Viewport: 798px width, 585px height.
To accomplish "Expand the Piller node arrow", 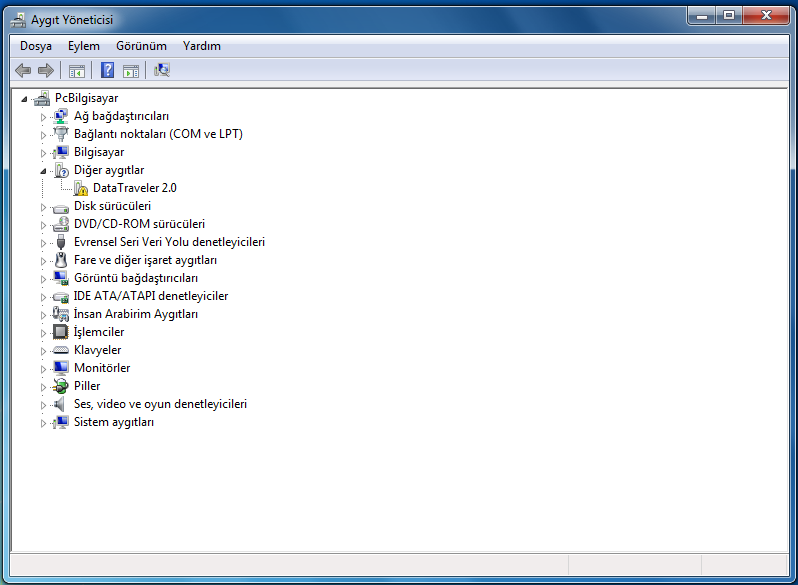I will [x=43, y=387].
